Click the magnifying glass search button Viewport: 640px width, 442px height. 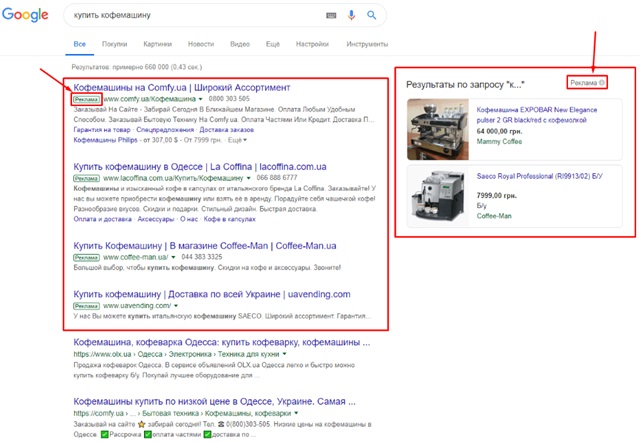(x=371, y=15)
